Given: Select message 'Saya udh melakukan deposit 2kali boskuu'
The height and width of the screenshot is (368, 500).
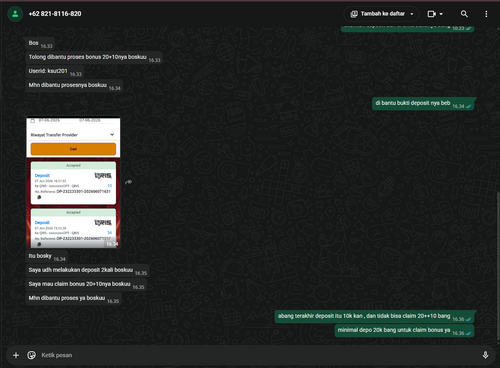Looking at the screenshot, I should (88, 270).
